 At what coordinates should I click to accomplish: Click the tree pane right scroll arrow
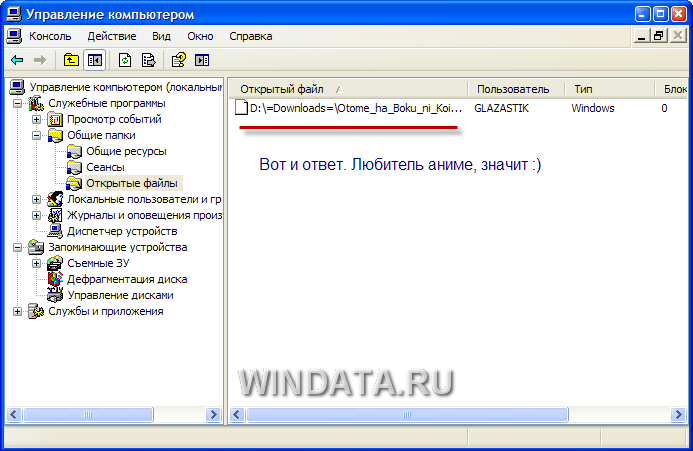(213, 414)
